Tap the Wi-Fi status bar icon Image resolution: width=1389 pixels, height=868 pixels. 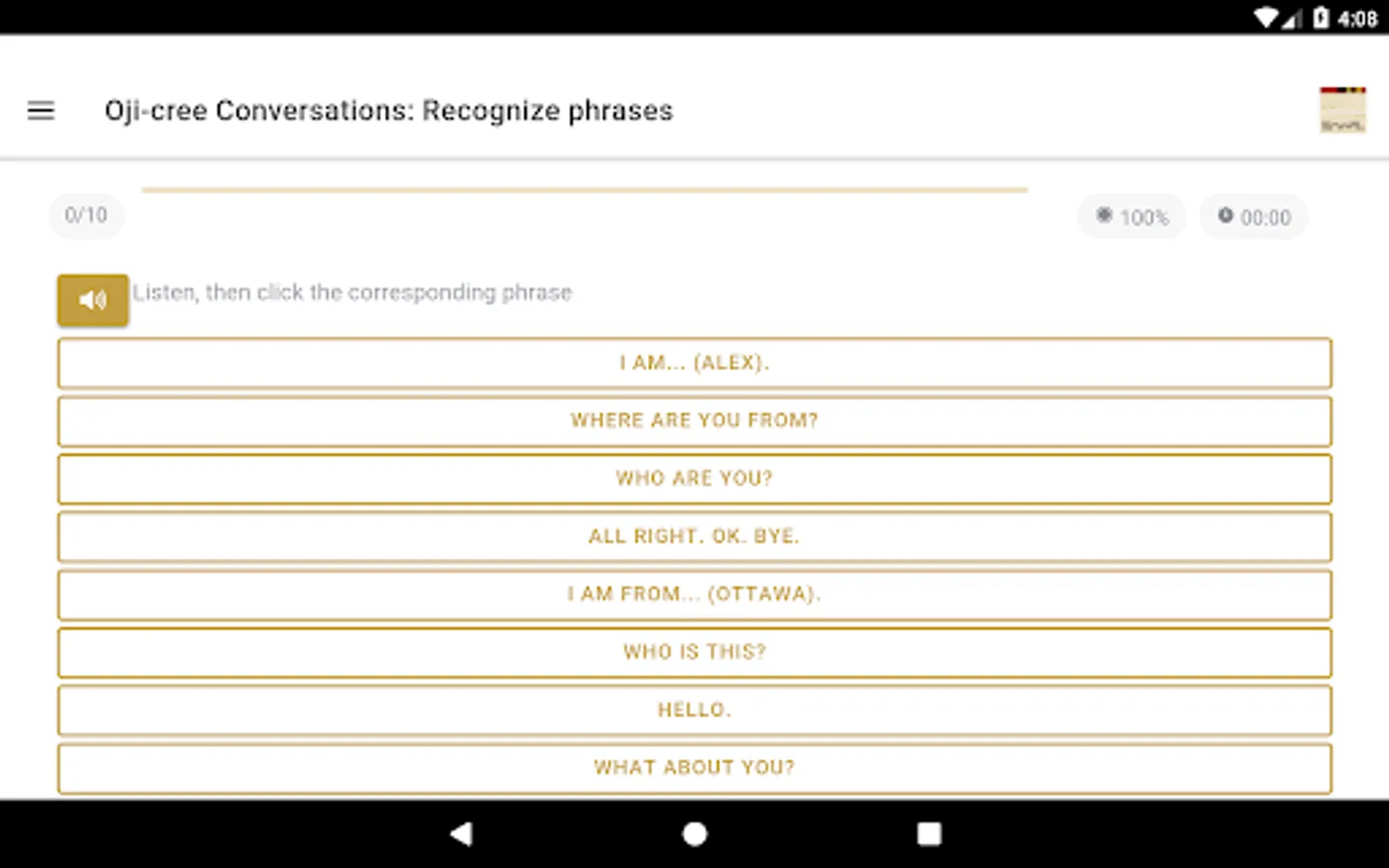1266,17
